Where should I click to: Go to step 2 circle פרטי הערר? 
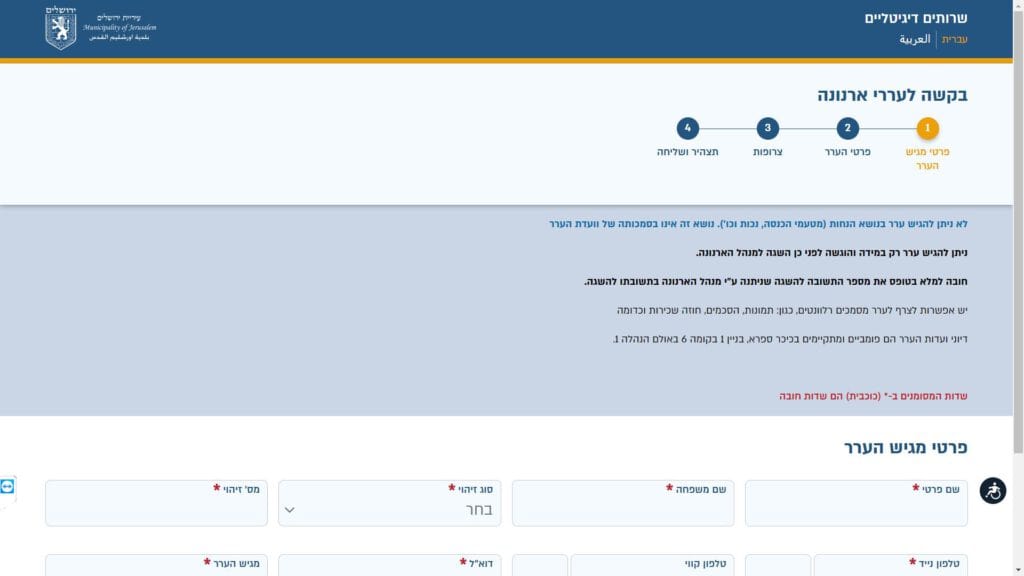click(847, 128)
